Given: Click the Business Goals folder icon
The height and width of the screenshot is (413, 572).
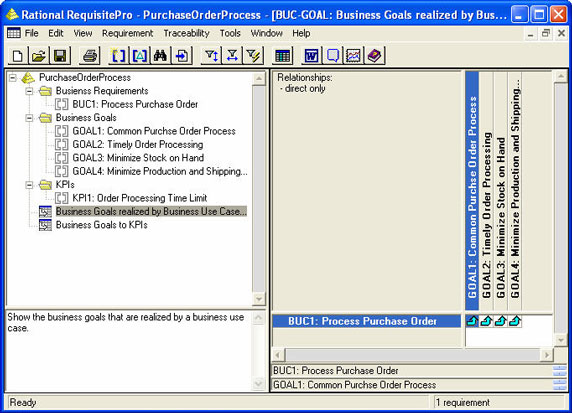Looking at the screenshot, I should (x=45, y=117).
